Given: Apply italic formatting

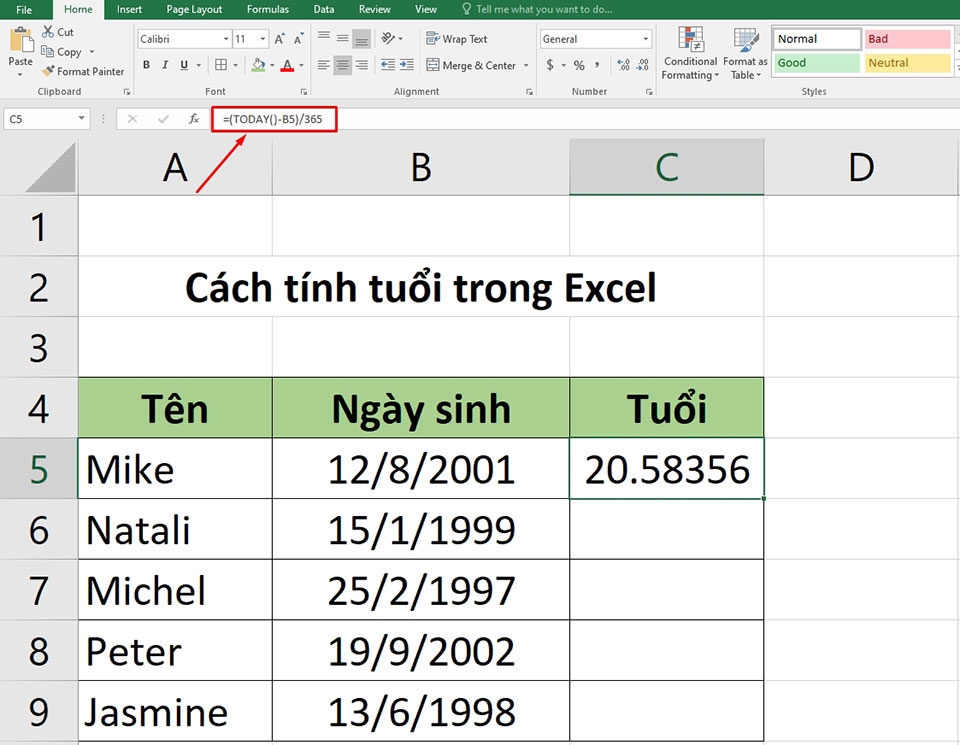Looking at the screenshot, I should point(163,64).
